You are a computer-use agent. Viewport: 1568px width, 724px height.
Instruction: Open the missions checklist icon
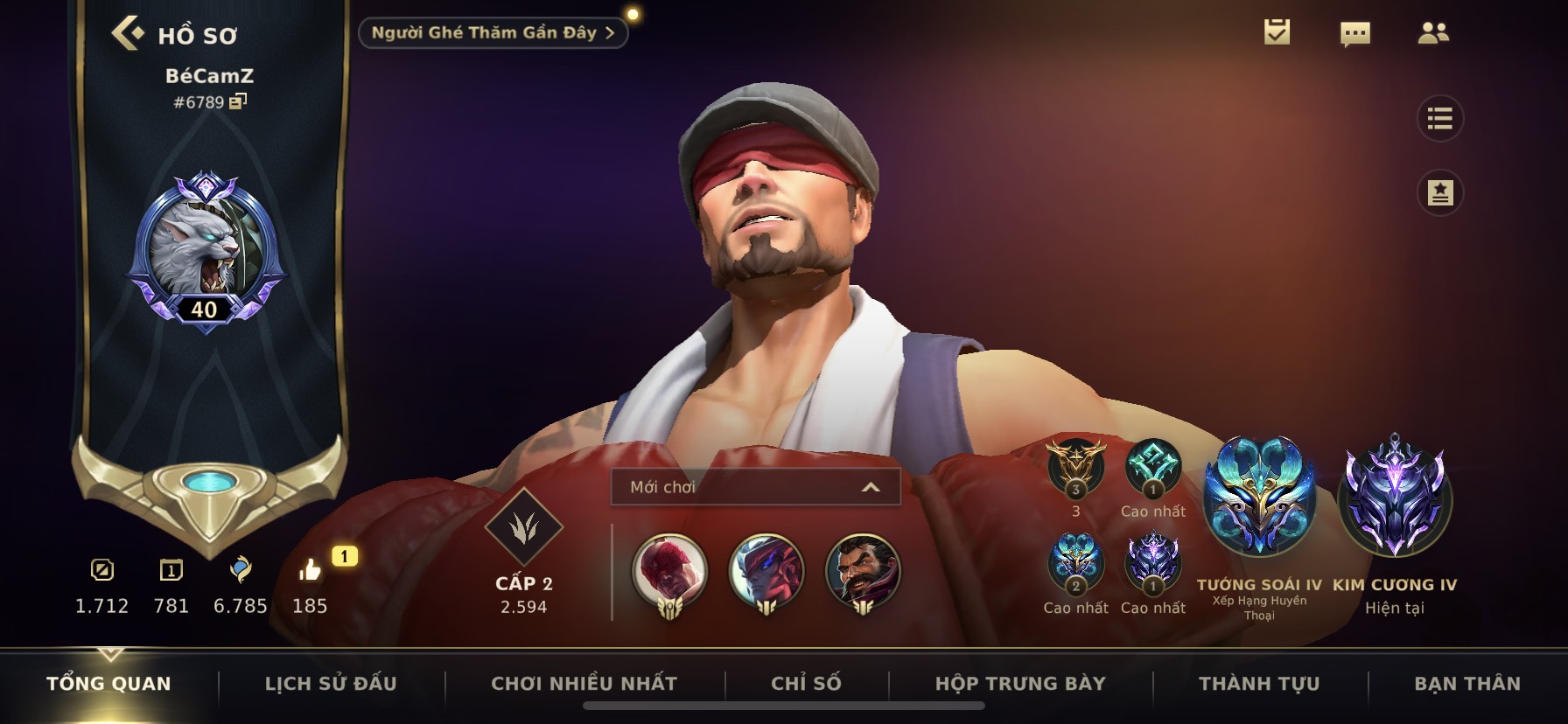(1277, 32)
